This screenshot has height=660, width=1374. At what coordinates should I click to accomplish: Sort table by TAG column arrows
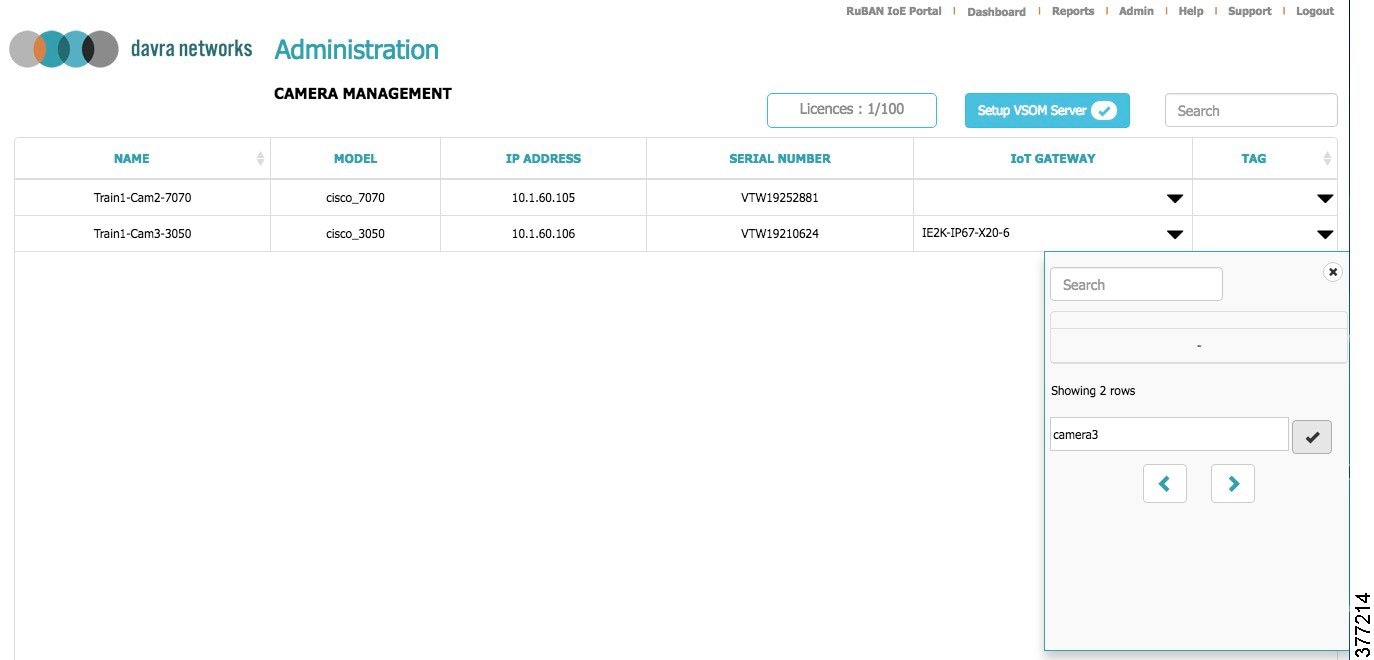(1327, 158)
